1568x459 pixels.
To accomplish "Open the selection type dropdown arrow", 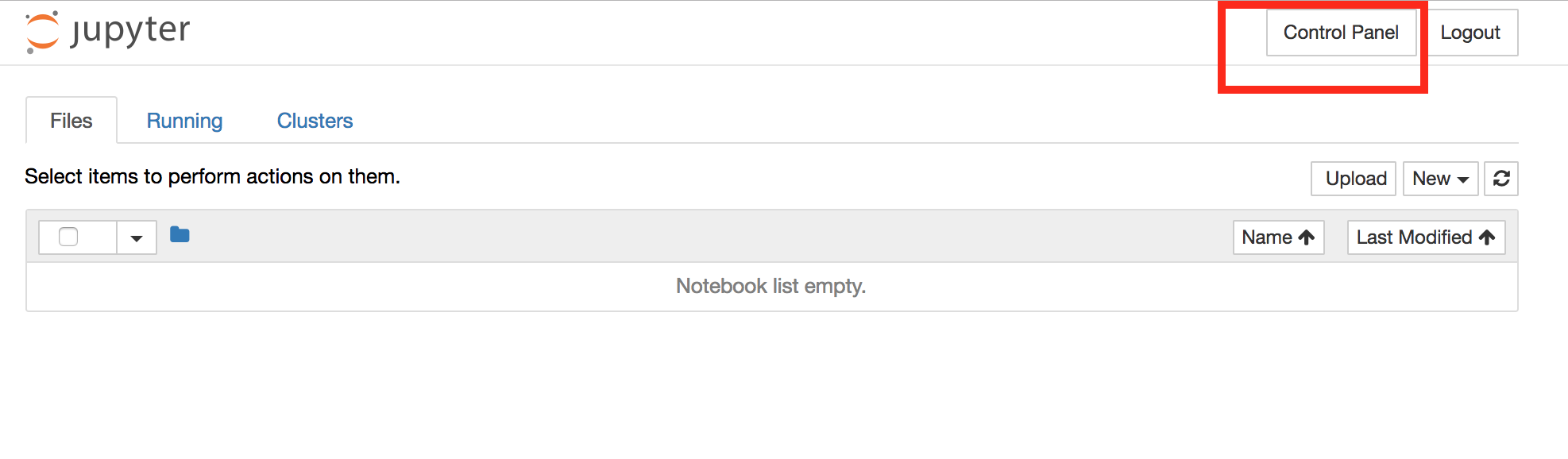I will point(137,237).
